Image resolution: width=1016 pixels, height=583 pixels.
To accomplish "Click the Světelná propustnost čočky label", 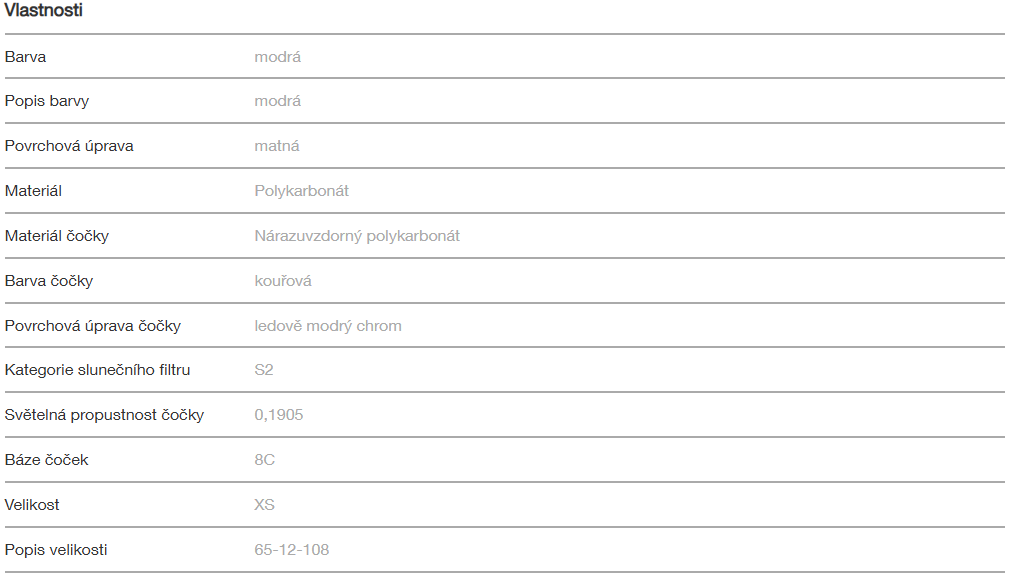I will click(x=104, y=415).
